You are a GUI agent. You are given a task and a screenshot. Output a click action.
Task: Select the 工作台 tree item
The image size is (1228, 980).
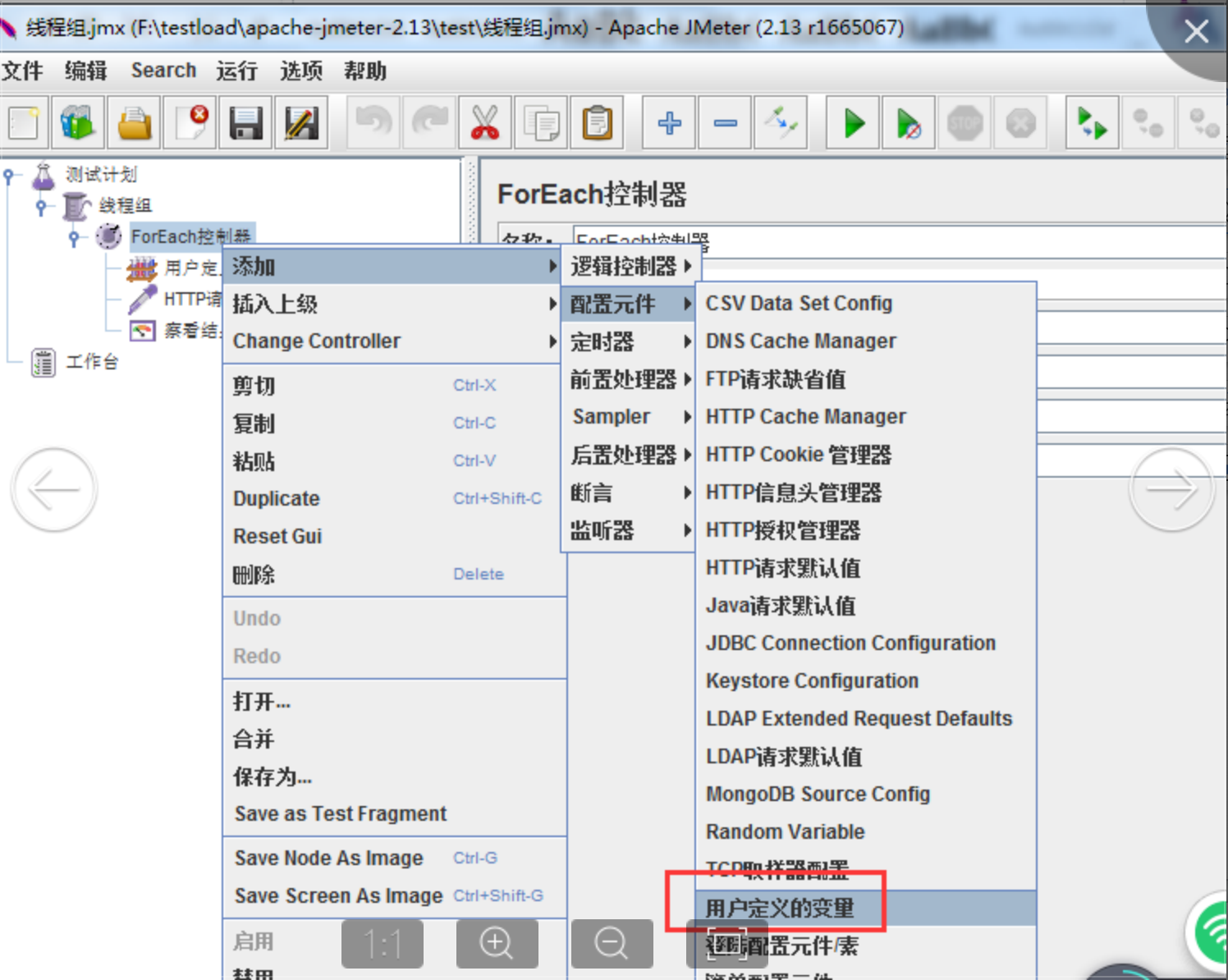click(92, 362)
